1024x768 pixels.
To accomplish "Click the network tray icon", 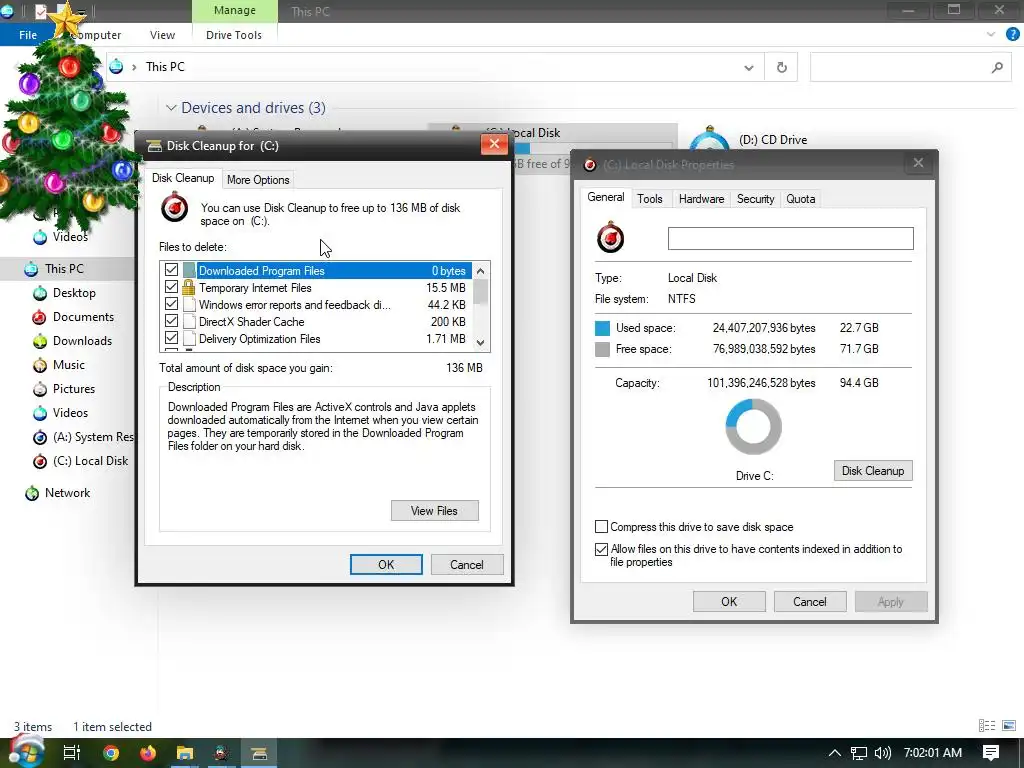I will click(x=859, y=753).
